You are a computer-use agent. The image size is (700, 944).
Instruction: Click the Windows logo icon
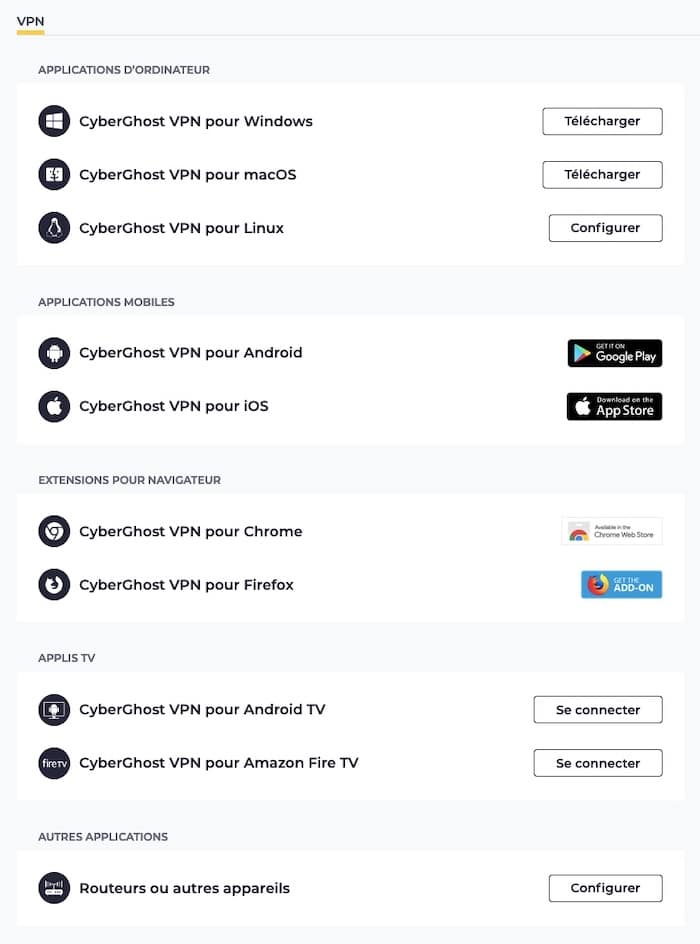point(54,121)
